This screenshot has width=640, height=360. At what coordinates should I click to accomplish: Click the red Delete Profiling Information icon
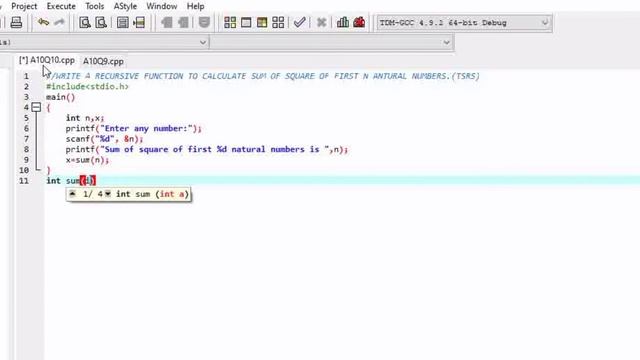tap(359, 22)
